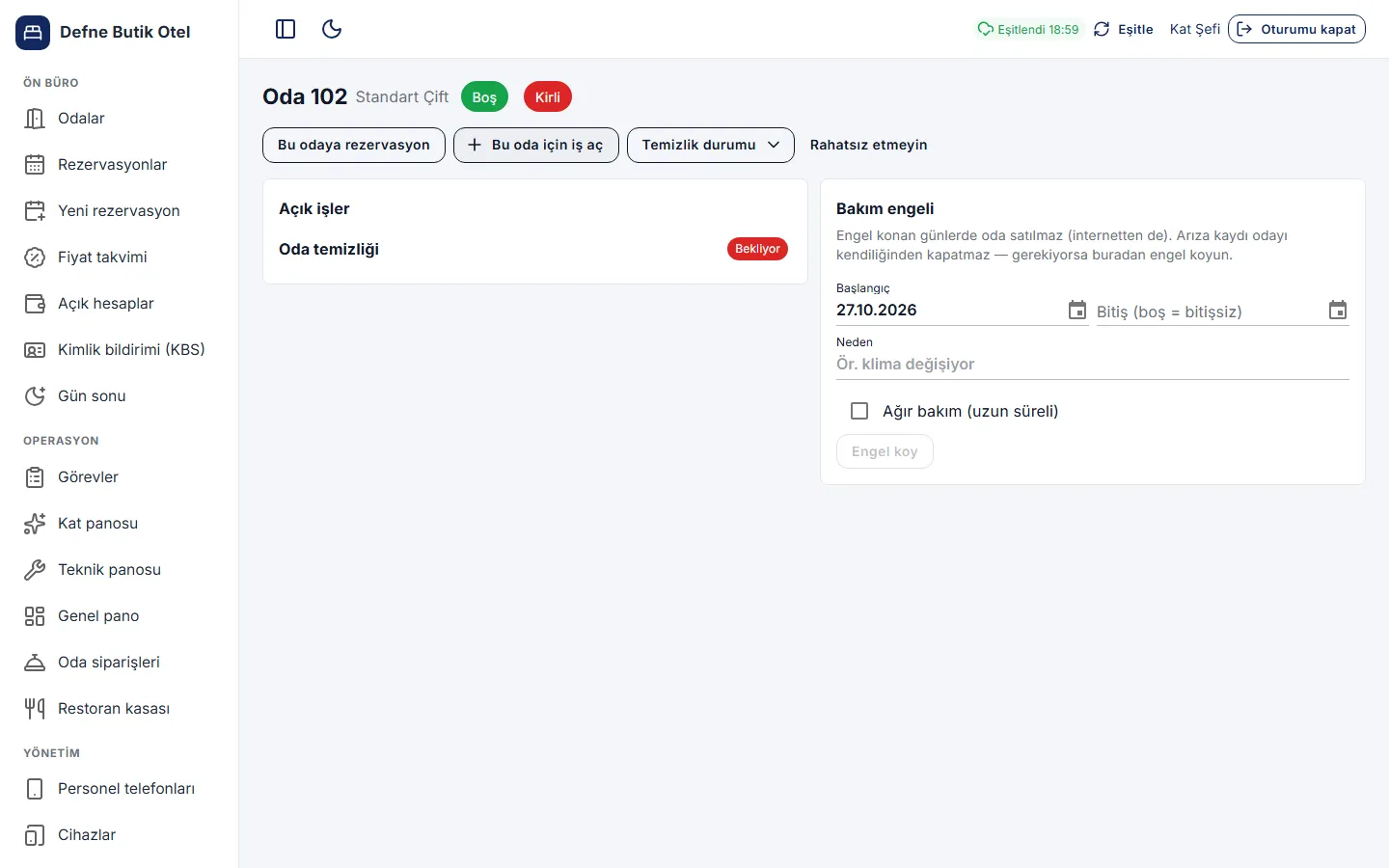Click the Teknik panosu wrench icon
This screenshot has width=1389, height=868.
coord(35,570)
